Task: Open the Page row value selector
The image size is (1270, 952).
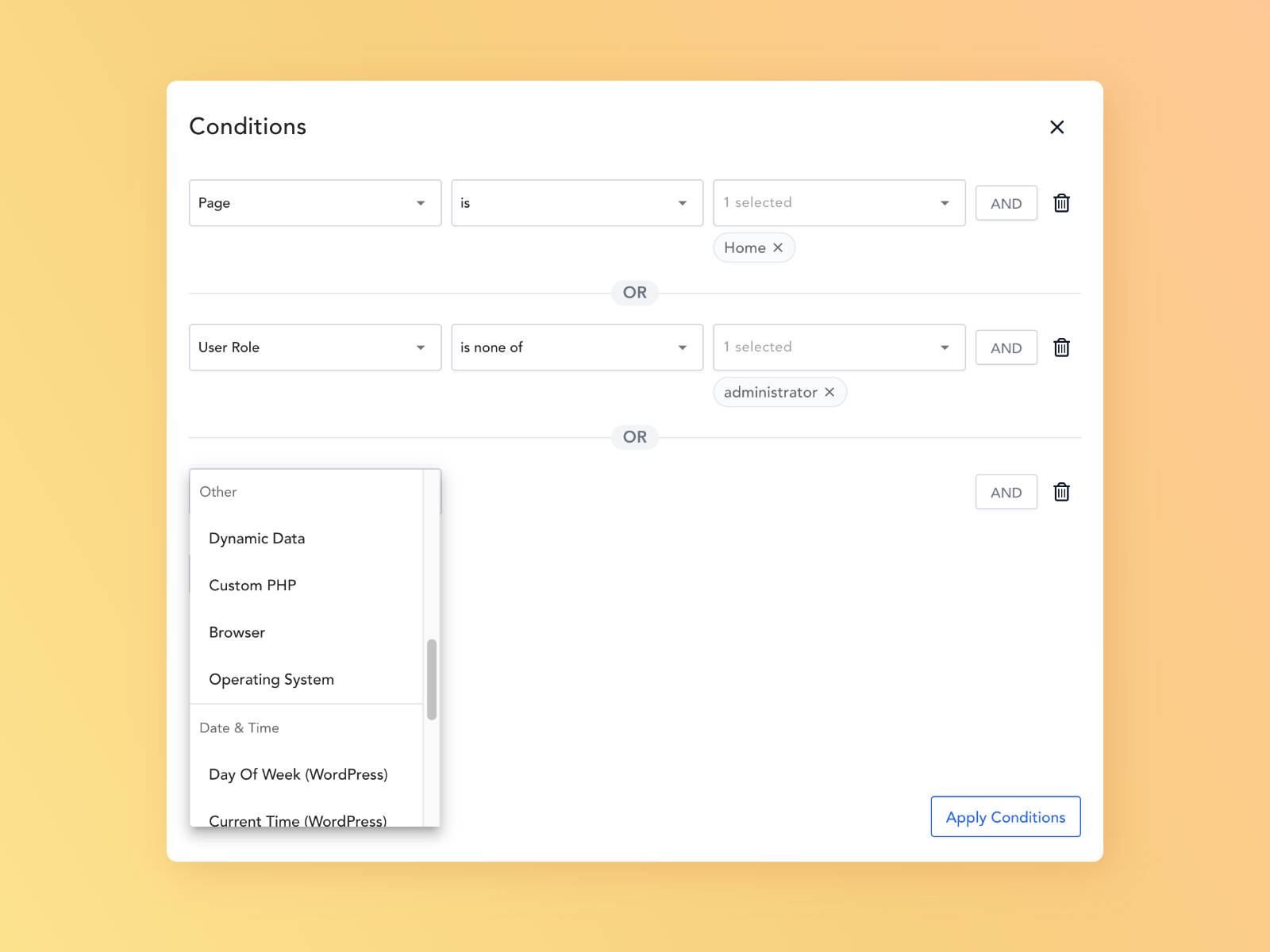Action: click(839, 203)
